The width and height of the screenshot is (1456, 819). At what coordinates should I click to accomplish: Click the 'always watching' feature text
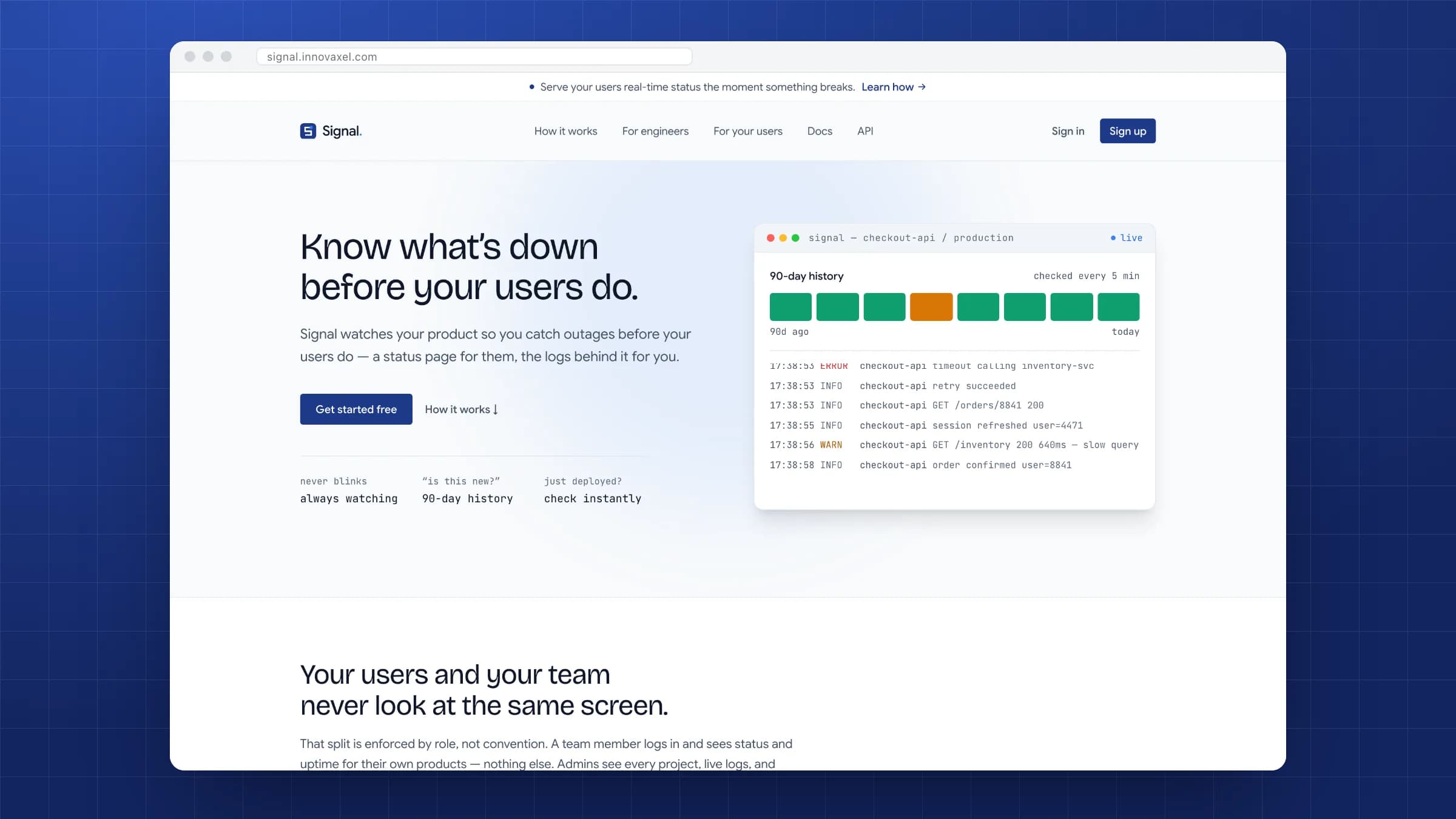point(349,498)
